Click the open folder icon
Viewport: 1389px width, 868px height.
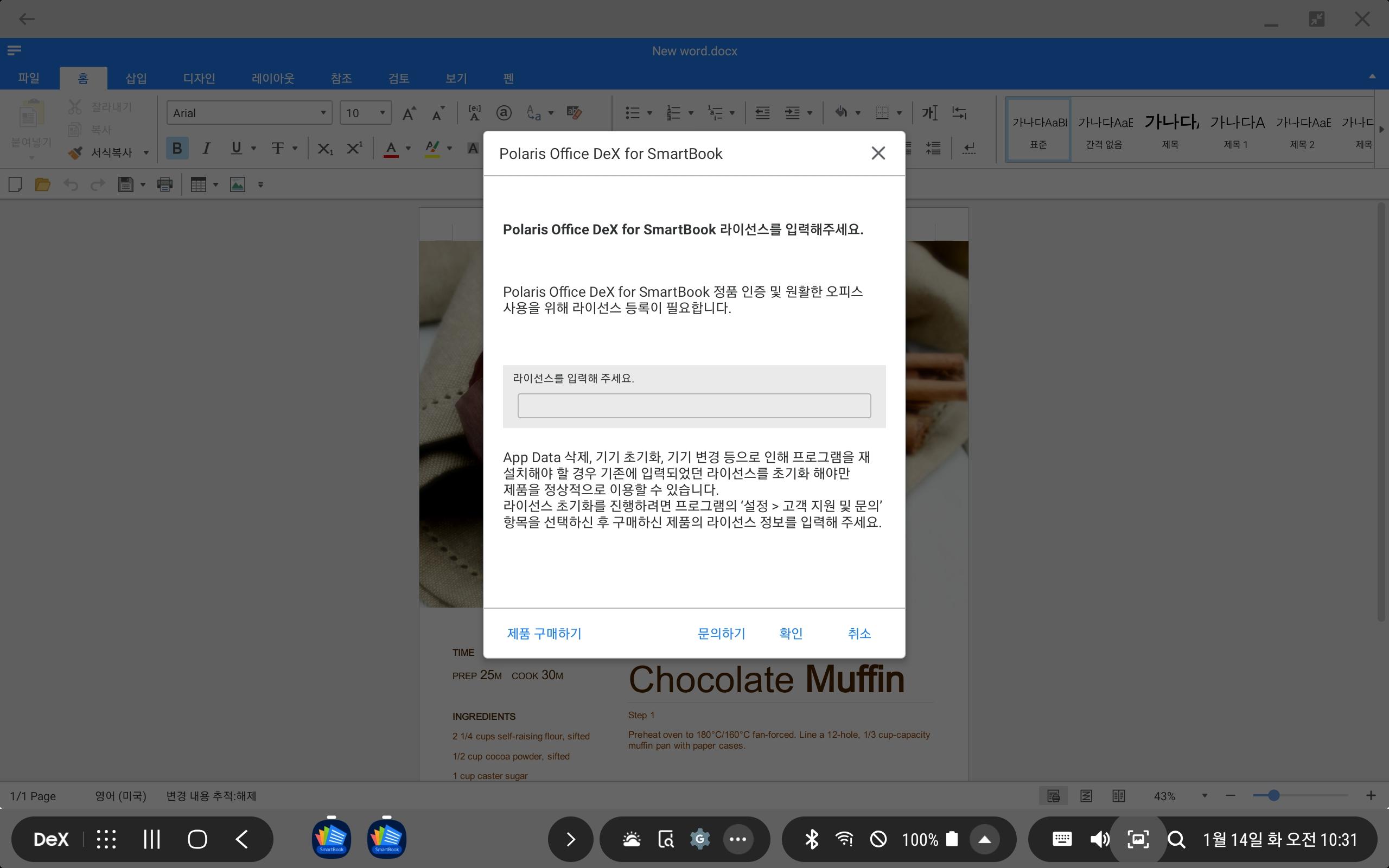tap(42, 184)
